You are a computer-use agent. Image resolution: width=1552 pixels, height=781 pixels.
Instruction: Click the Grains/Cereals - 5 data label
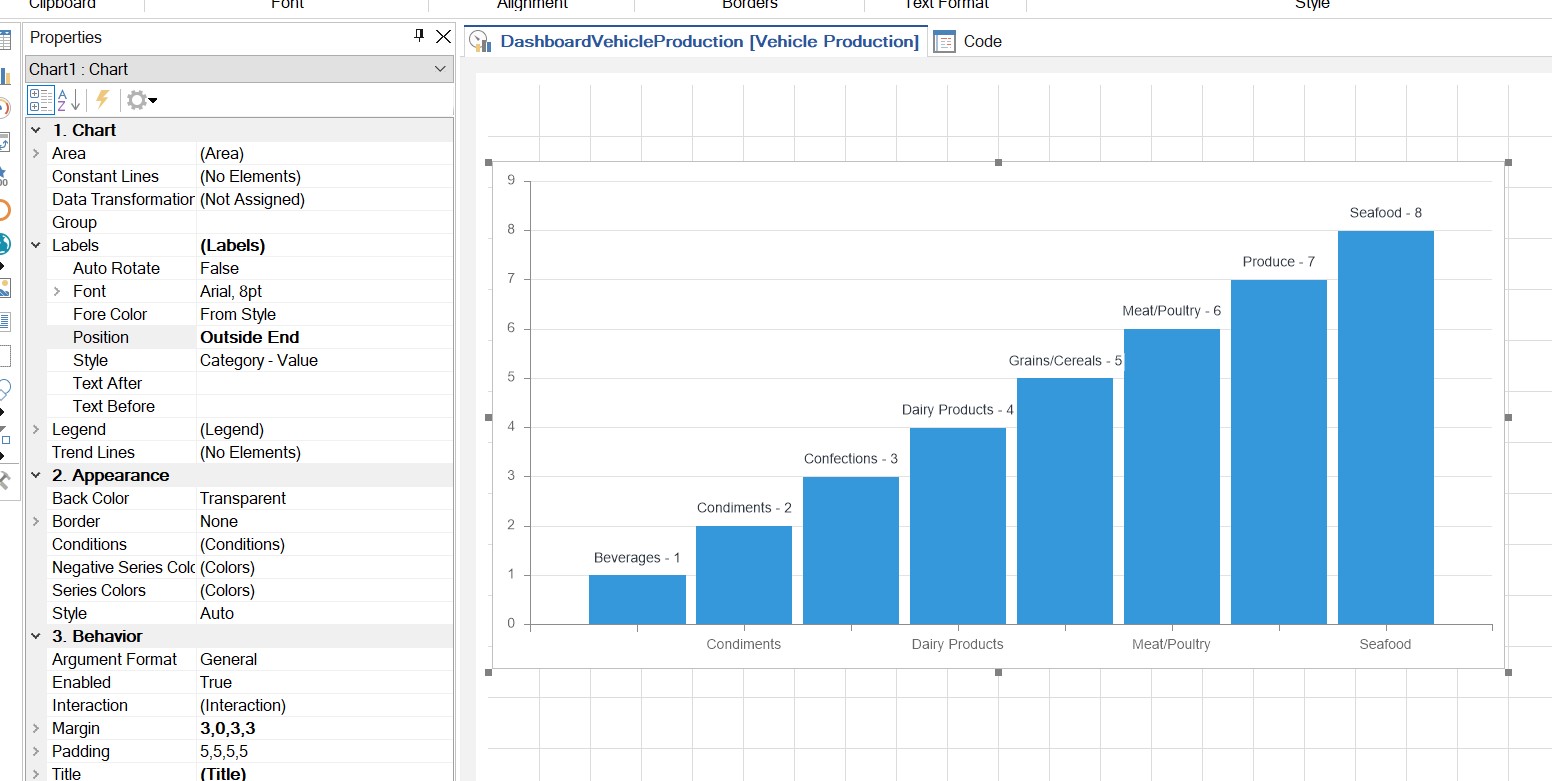tap(1065, 360)
